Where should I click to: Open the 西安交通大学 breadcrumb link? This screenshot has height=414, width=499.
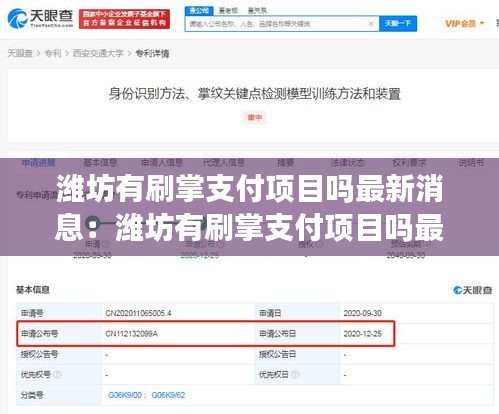[x=98, y=53]
